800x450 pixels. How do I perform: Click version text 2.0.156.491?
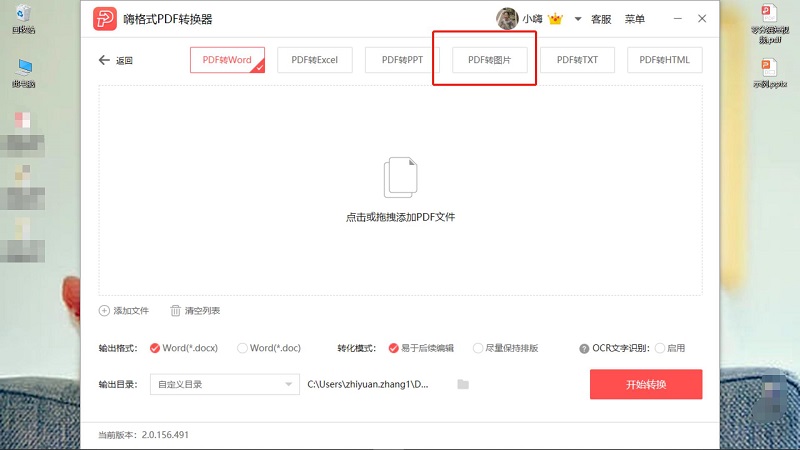(x=165, y=435)
